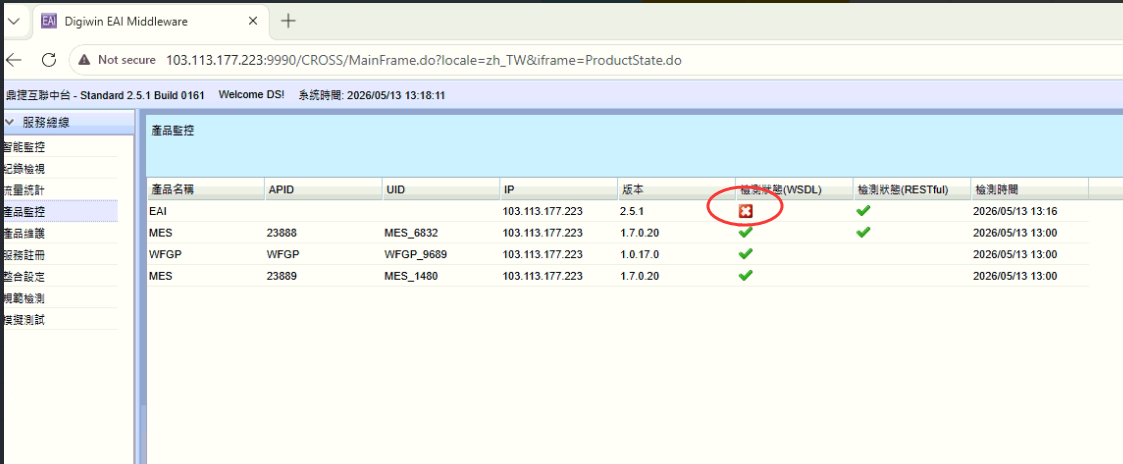Click APID 23889 cell
The image size is (1123, 464).
(281, 276)
